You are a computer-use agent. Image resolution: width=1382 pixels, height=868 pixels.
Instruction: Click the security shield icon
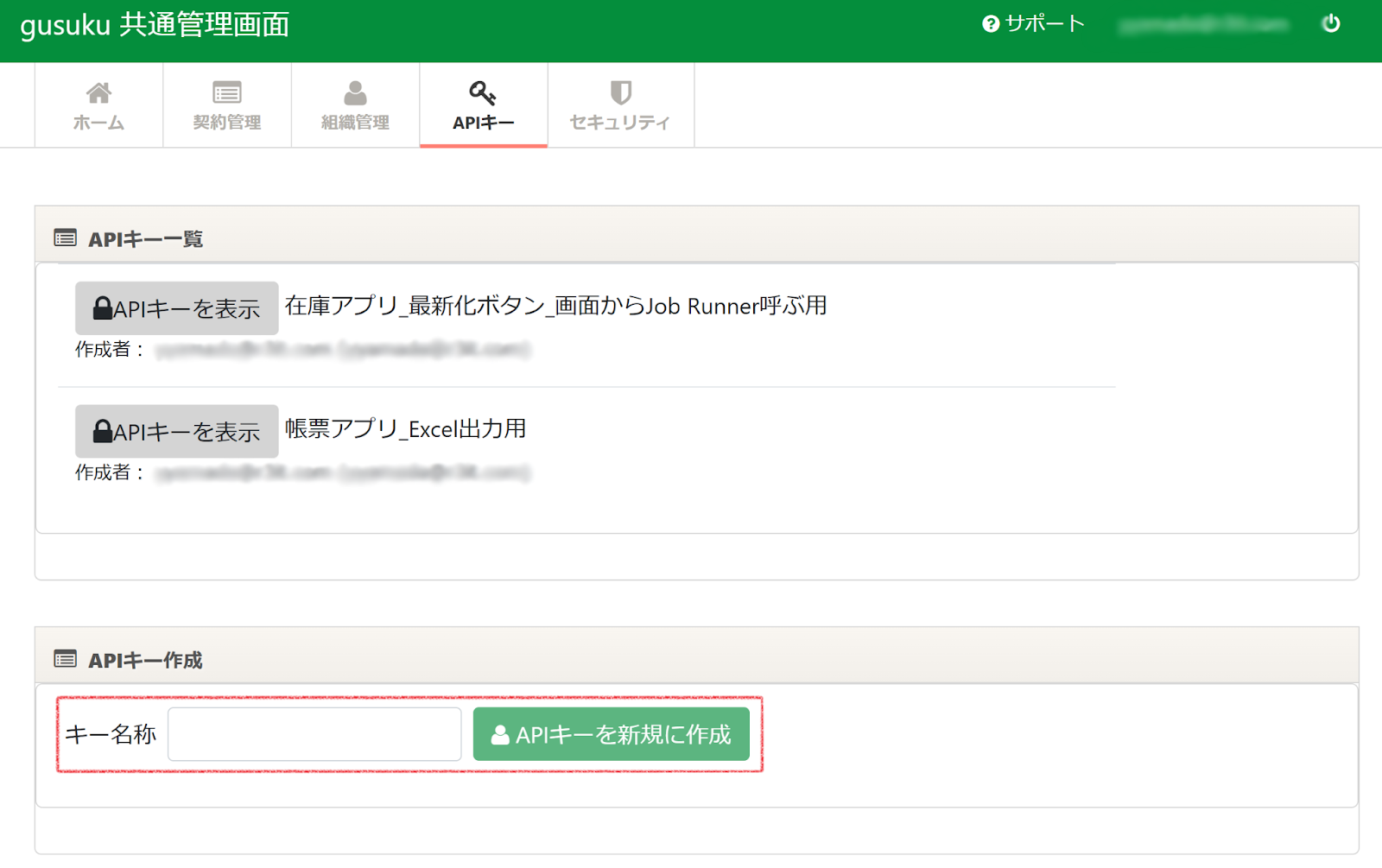pyautogui.click(x=621, y=92)
